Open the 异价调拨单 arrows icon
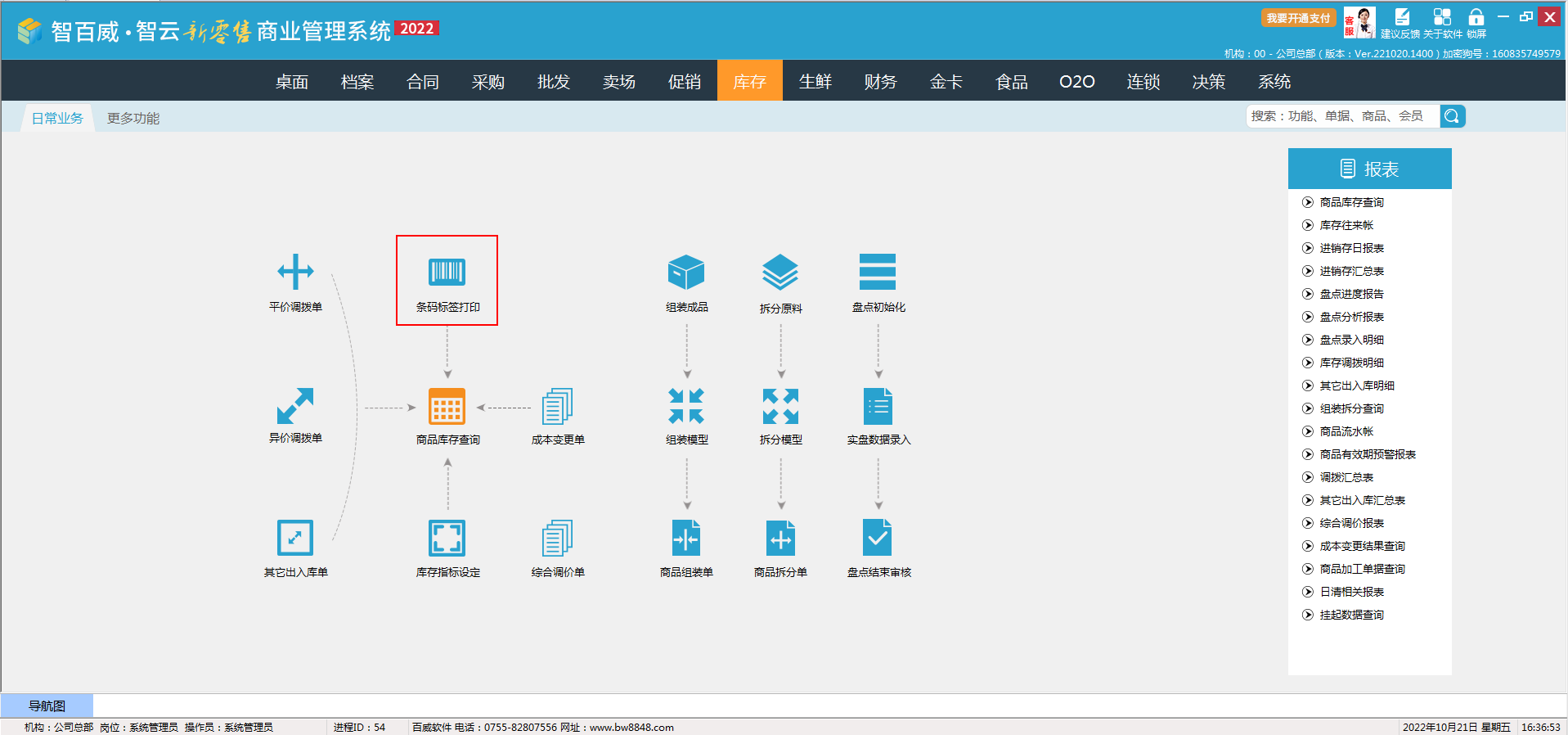This screenshot has width=1568, height=735. tap(295, 406)
